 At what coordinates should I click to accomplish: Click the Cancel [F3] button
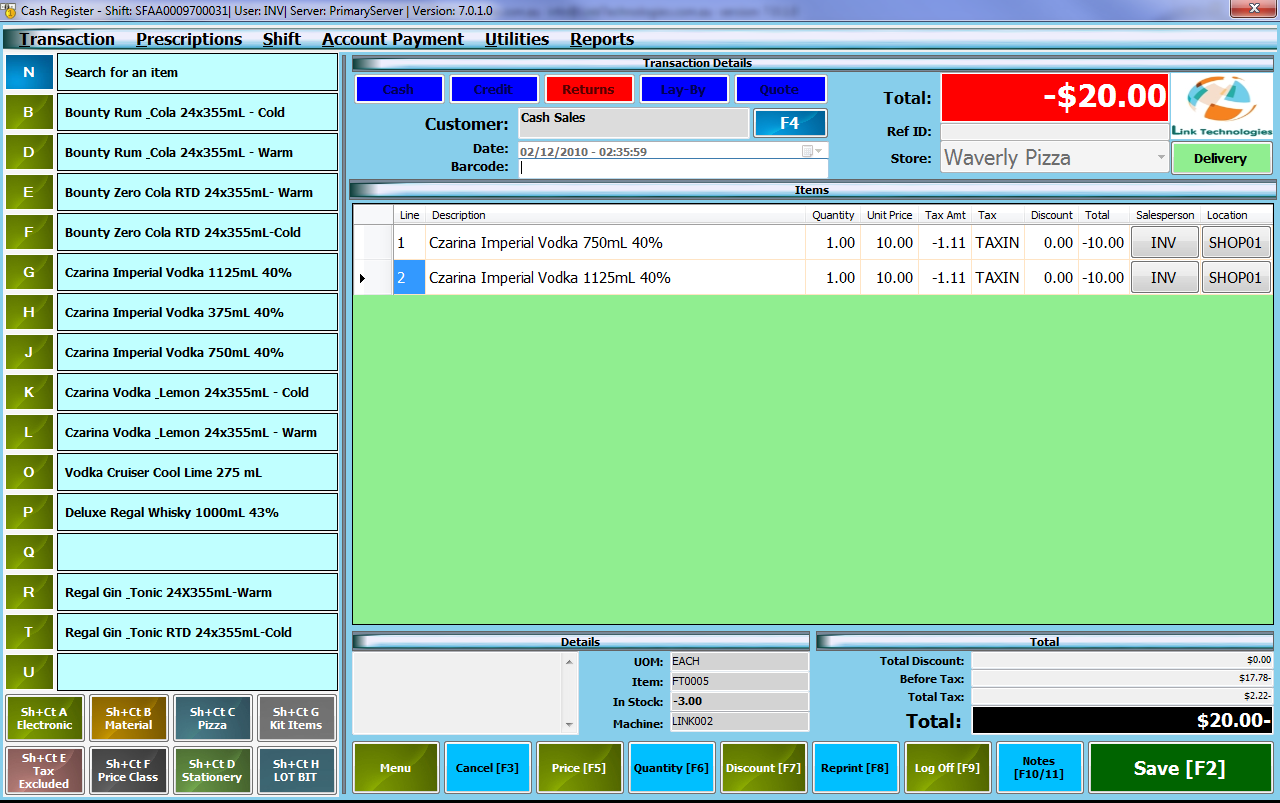(x=487, y=768)
